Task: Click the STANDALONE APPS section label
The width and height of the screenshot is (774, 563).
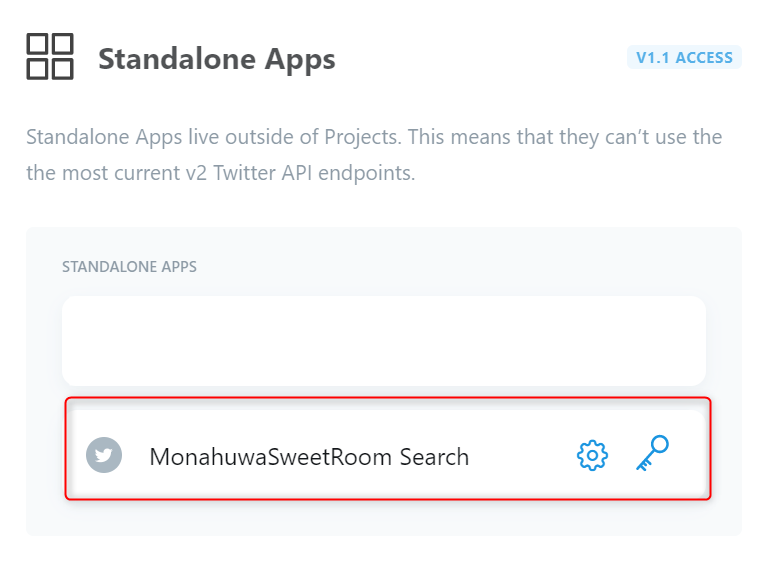Action: (129, 267)
